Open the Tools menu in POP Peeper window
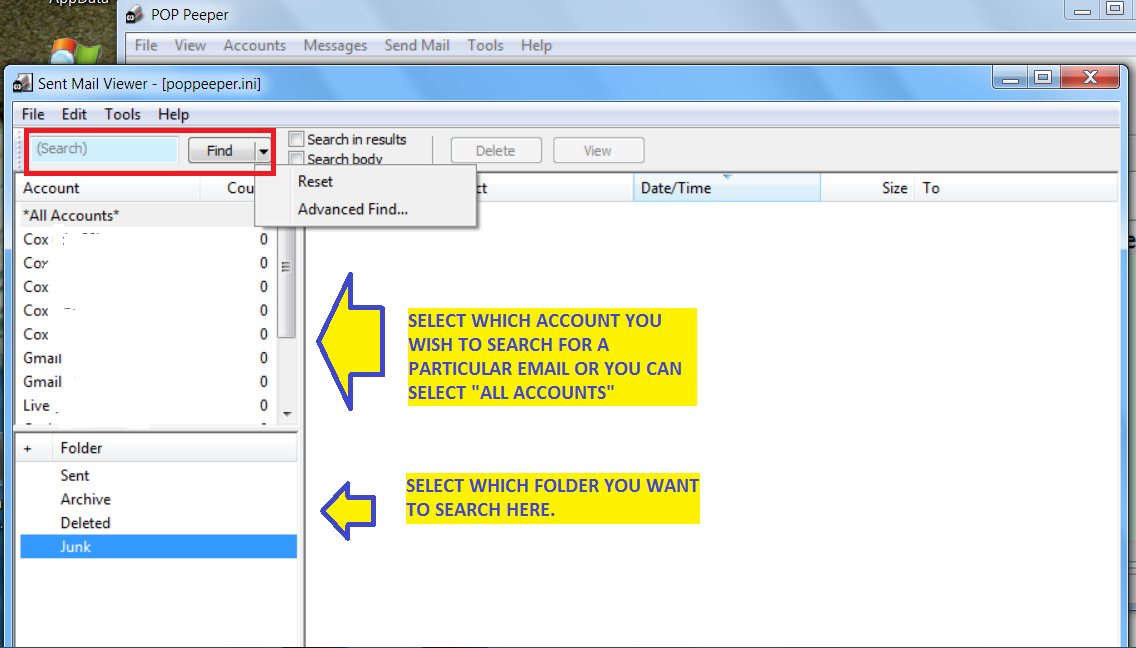Viewport: 1136px width, 648px height. (x=485, y=45)
